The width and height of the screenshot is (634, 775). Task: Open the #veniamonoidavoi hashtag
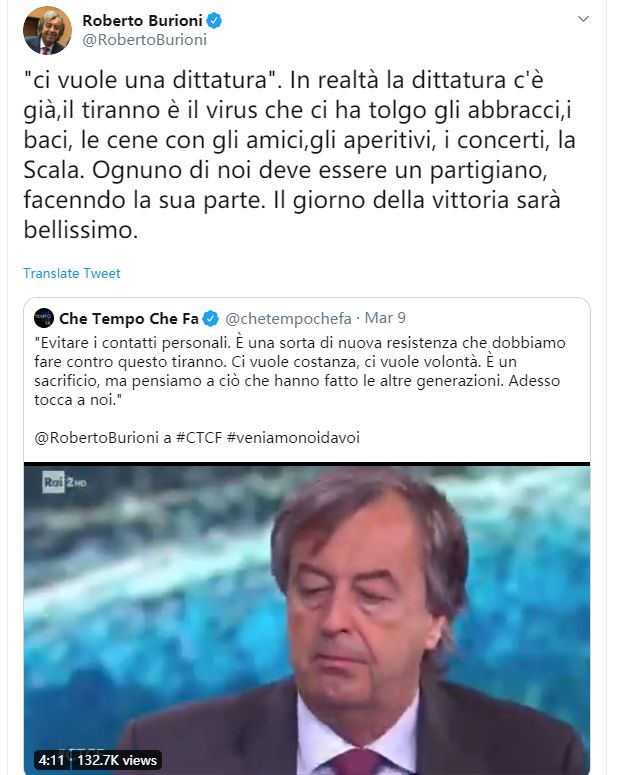coord(293,437)
